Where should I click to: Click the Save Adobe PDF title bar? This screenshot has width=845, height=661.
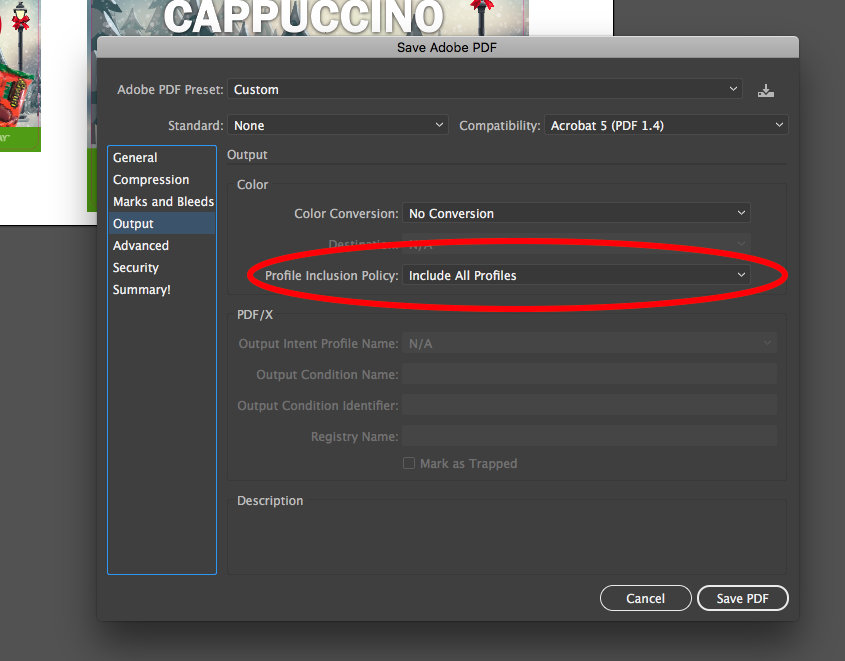pyautogui.click(x=447, y=47)
